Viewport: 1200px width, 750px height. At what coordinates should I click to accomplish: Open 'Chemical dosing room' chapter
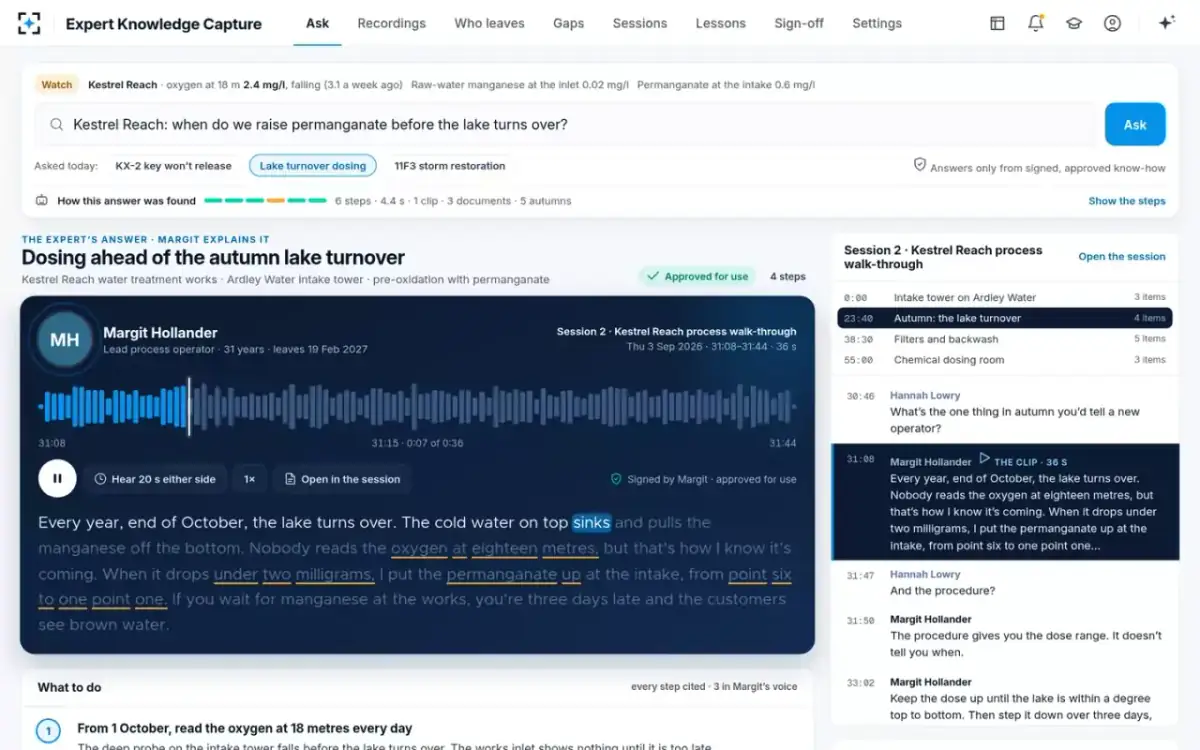click(1004, 360)
